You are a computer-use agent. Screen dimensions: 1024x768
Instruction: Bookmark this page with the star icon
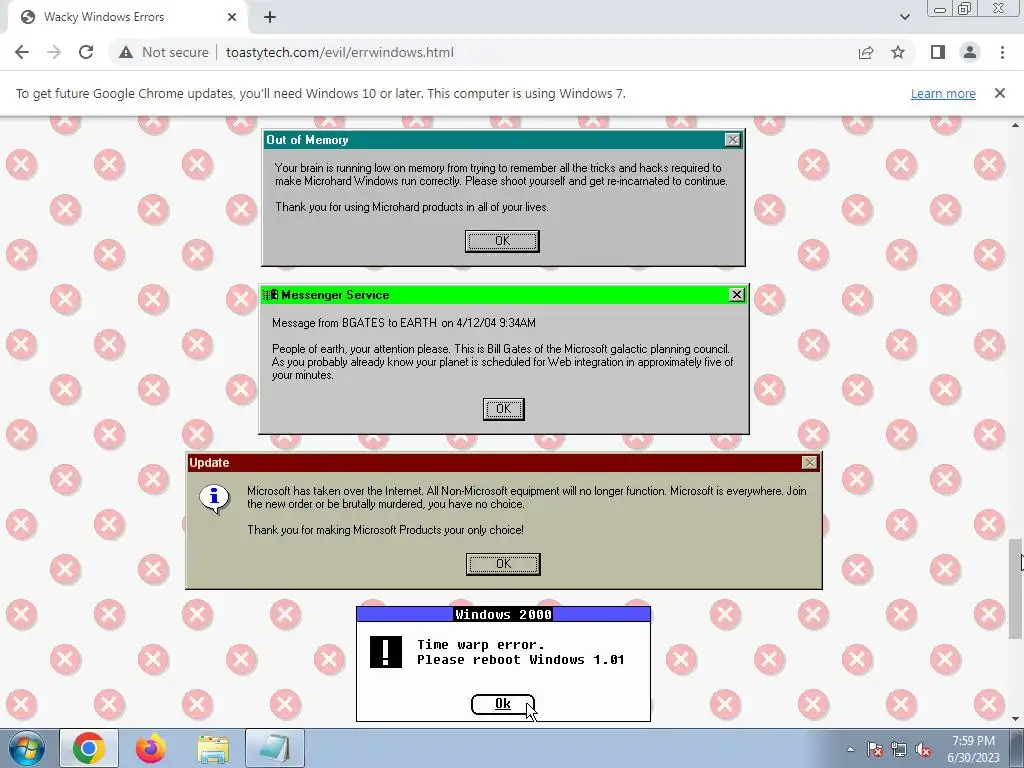898,52
